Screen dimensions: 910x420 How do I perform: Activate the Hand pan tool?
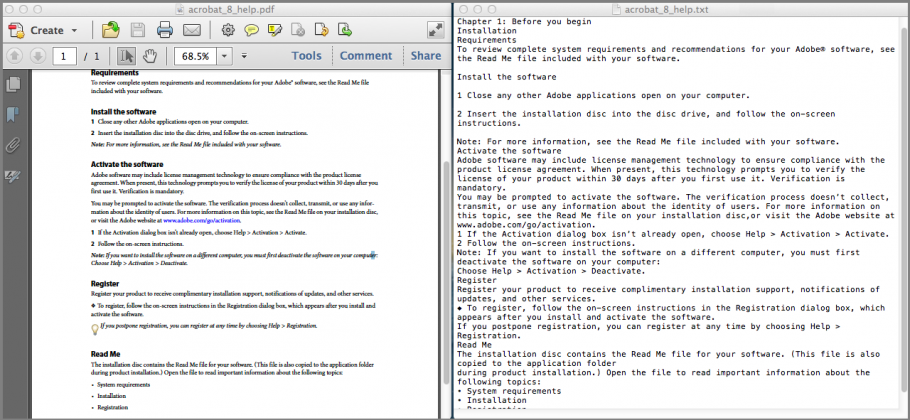pyautogui.click(x=150, y=56)
